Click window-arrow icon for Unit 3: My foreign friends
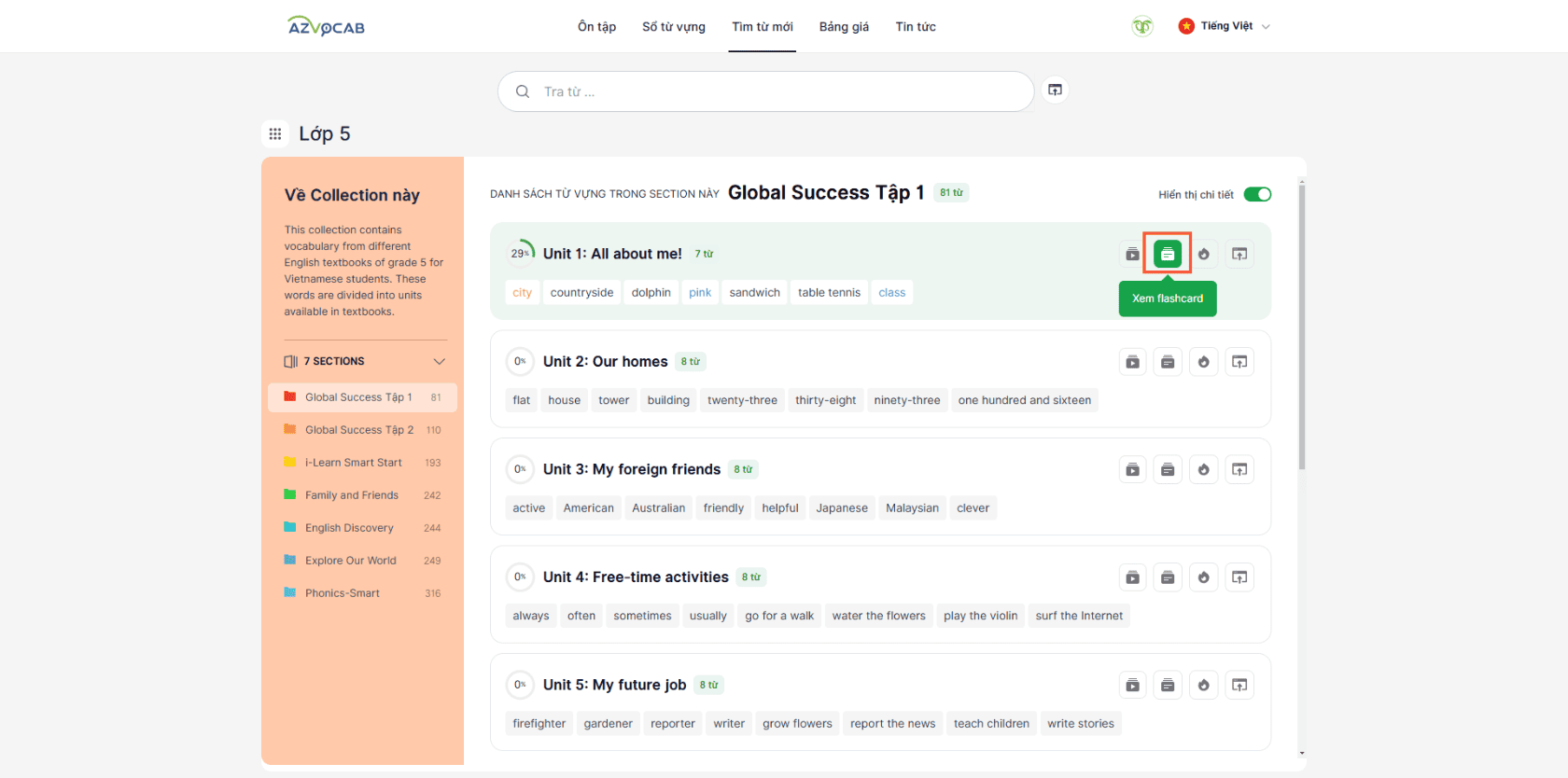 pyautogui.click(x=1239, y=469)
